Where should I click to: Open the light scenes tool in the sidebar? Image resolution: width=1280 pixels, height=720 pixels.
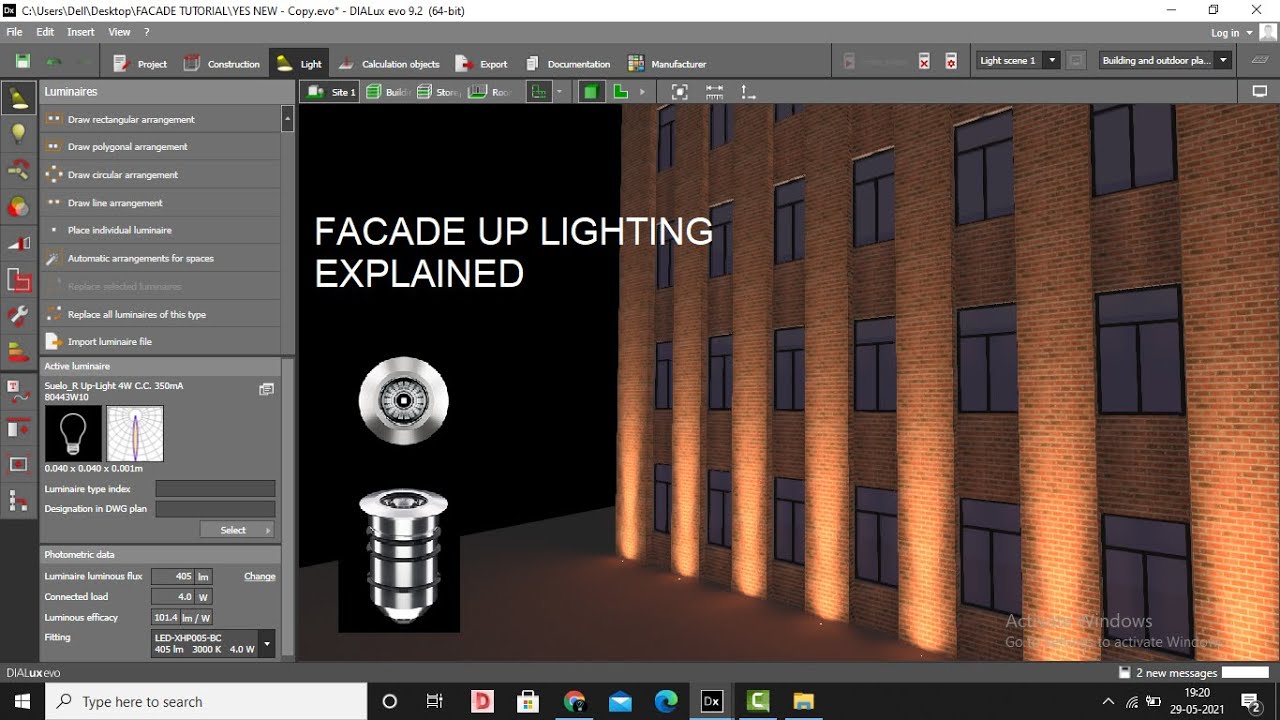click(x=18, y=171)
